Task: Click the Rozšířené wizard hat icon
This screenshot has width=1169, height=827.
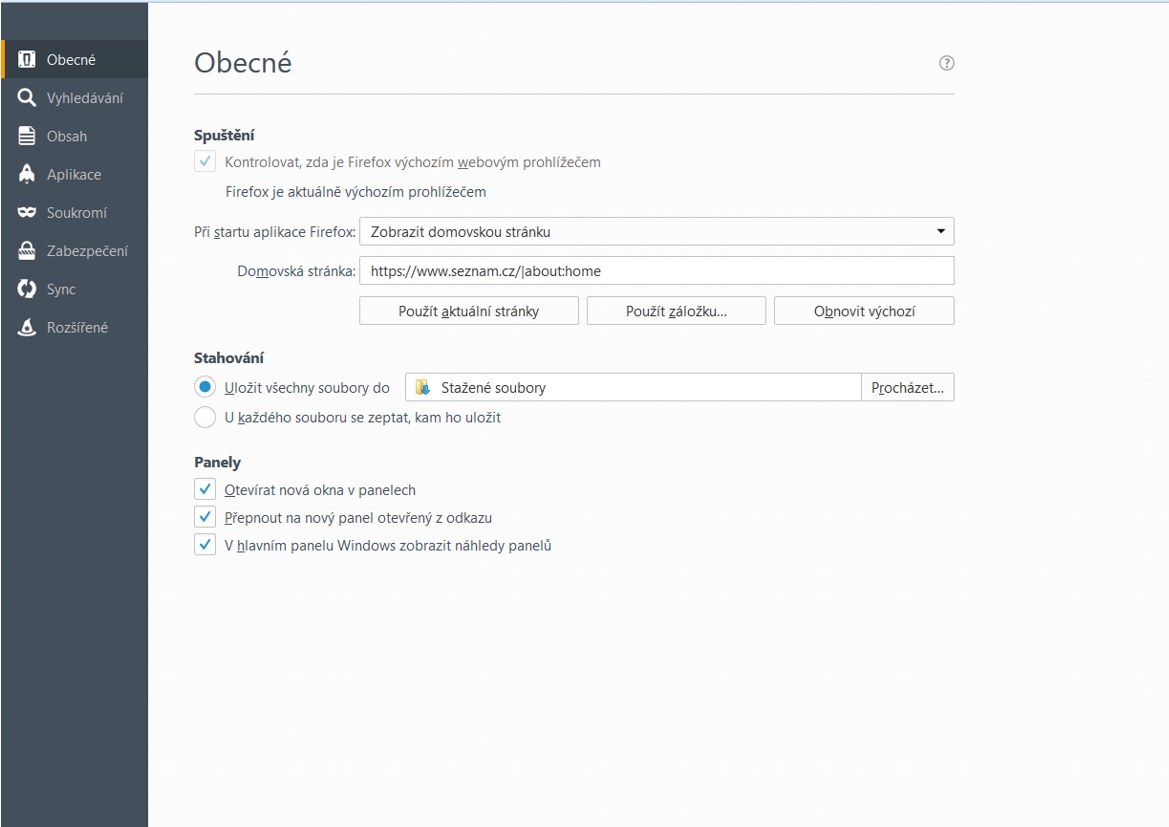Action: coord(28,327)
